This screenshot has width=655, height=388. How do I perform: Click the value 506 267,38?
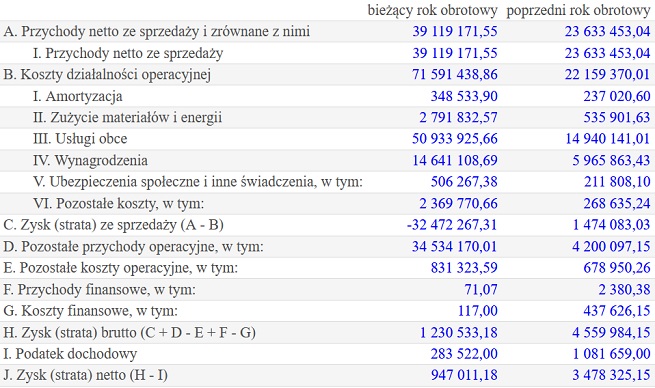pyautogui.click(x=464, y=182)
